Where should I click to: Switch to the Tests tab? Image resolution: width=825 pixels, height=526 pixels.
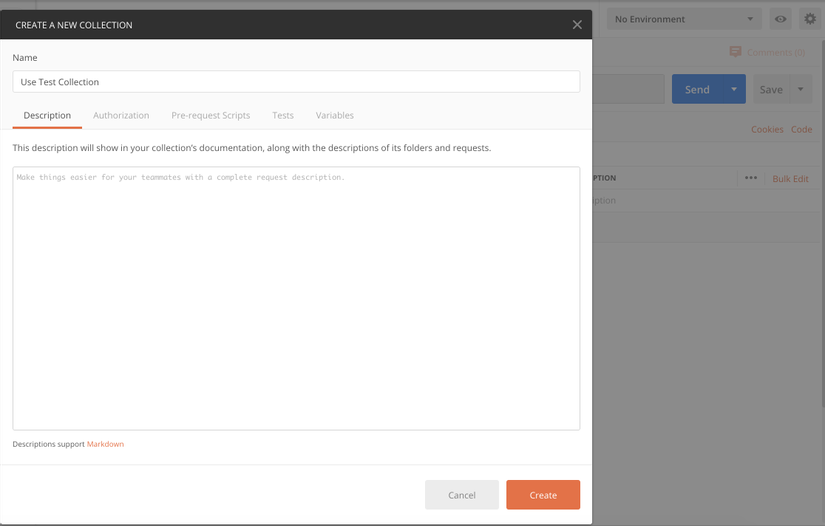[283, 116]
